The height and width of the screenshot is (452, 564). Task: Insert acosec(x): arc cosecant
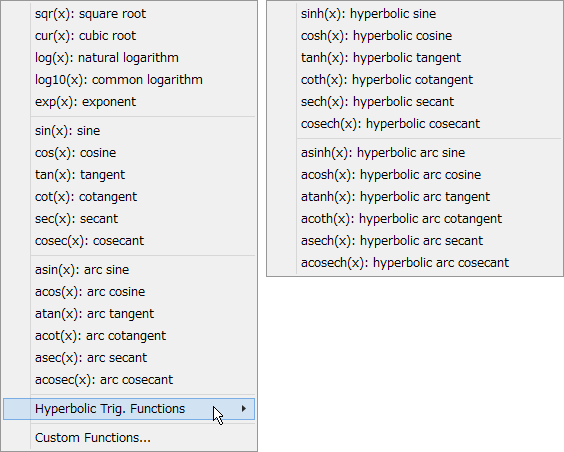coord(129,380)
